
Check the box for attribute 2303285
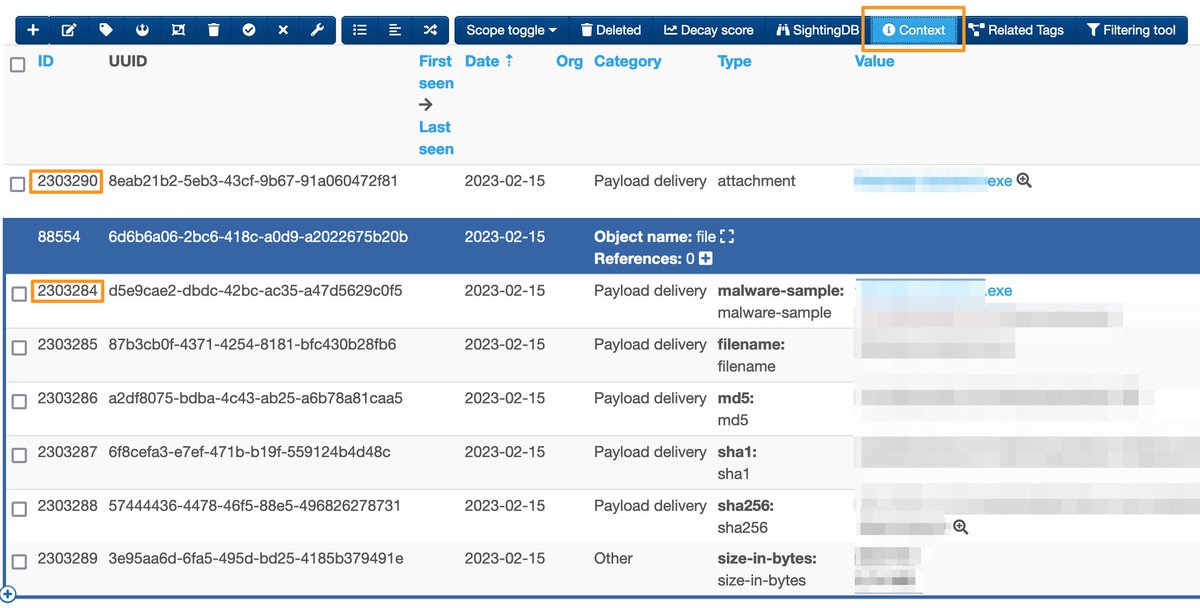tap(18, 347)
